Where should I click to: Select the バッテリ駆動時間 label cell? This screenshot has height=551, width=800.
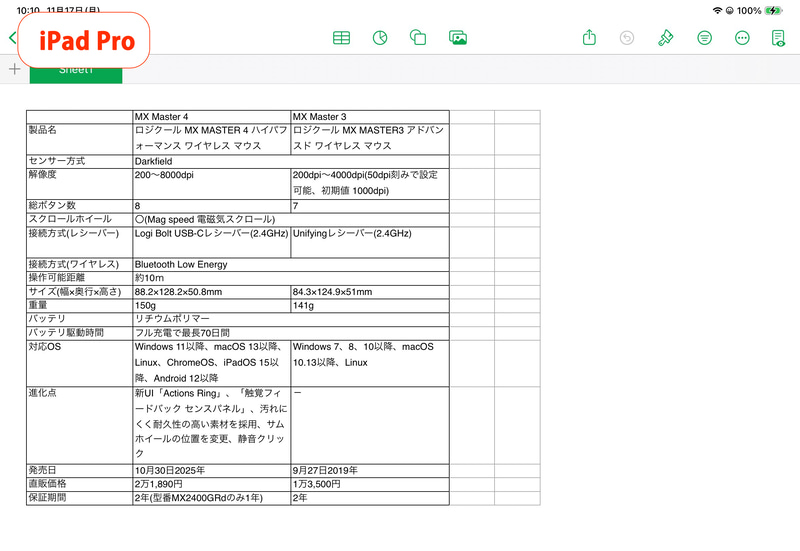click(80, 333)
